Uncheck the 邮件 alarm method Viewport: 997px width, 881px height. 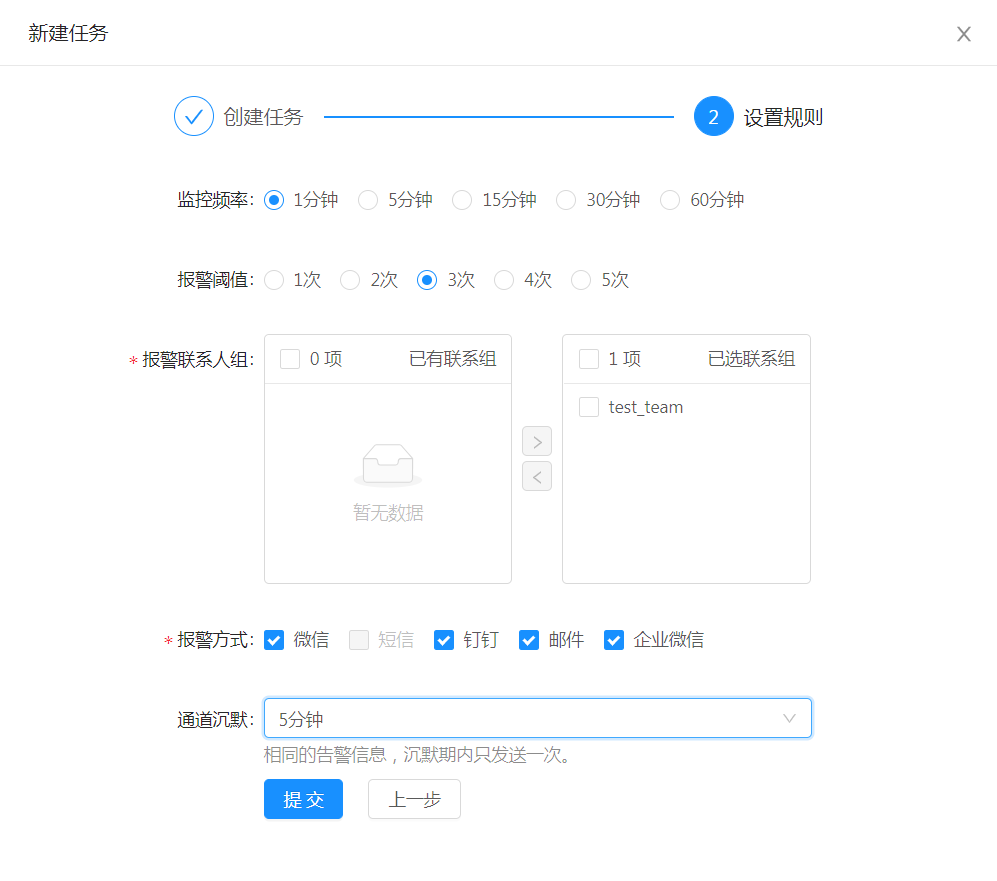tap(529, 640)
